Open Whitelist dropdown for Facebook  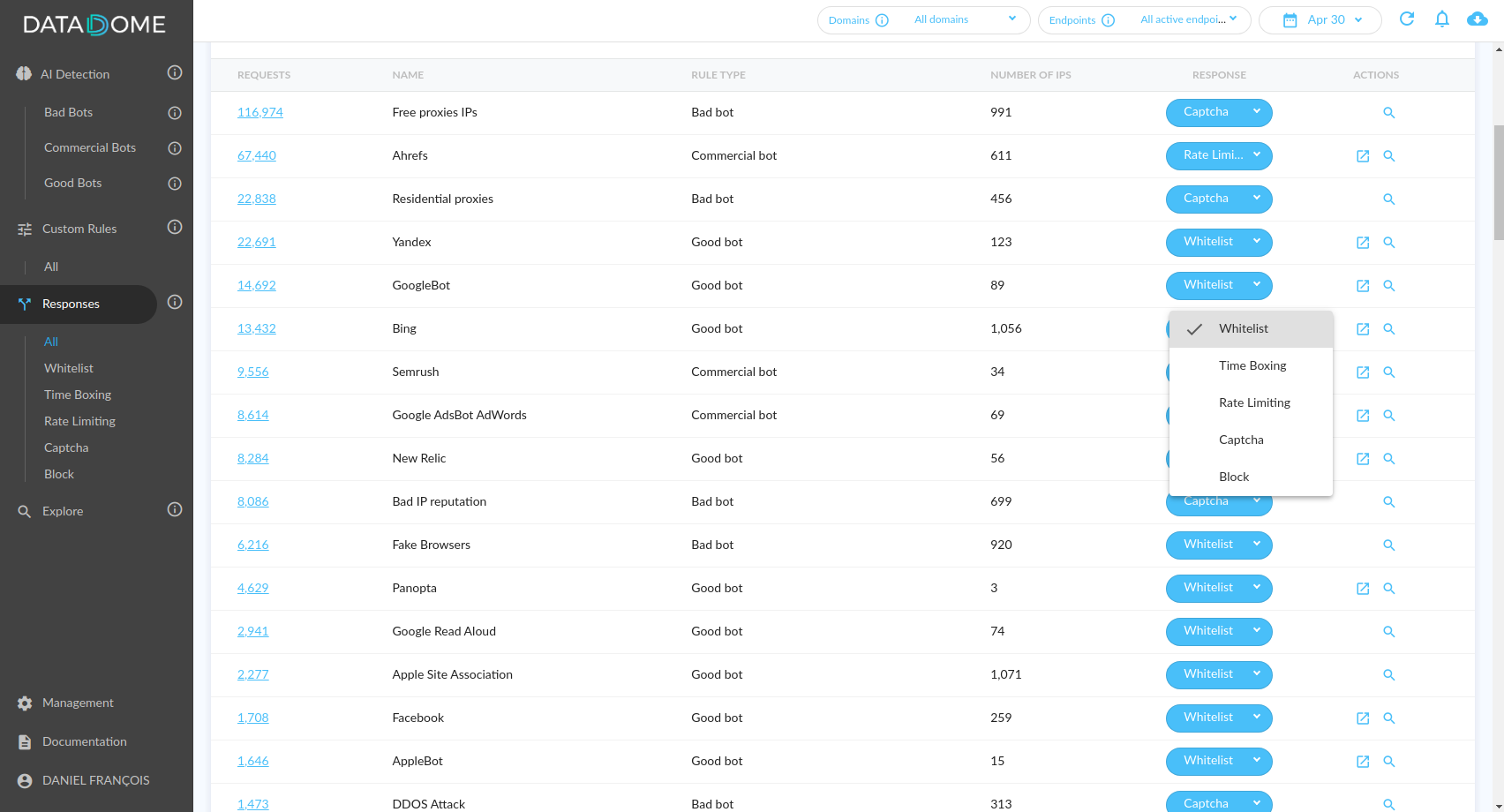pyautogui.click(x=1219, y=718)
